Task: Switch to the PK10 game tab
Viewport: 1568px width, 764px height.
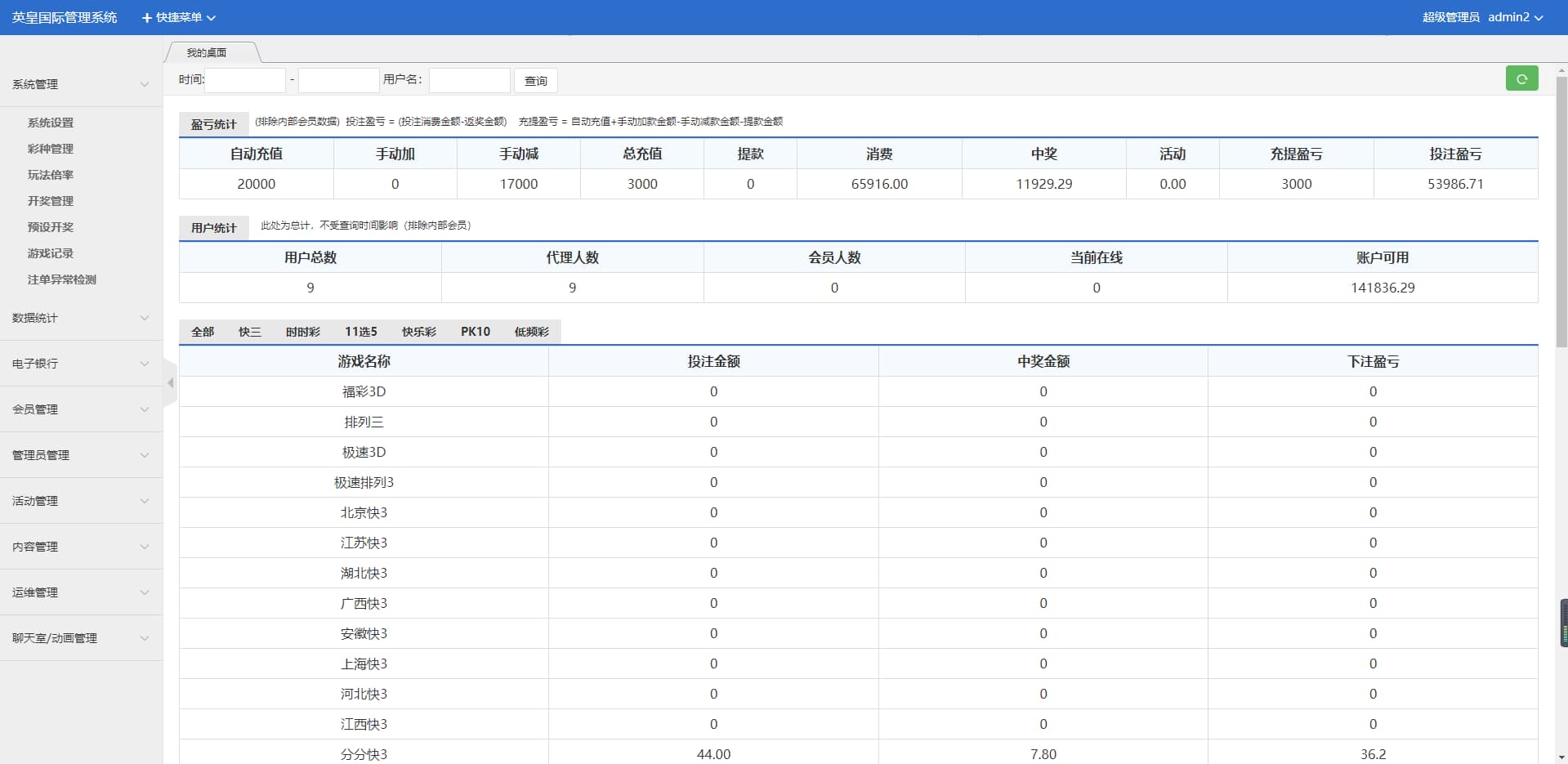Action: pos(475,332)
